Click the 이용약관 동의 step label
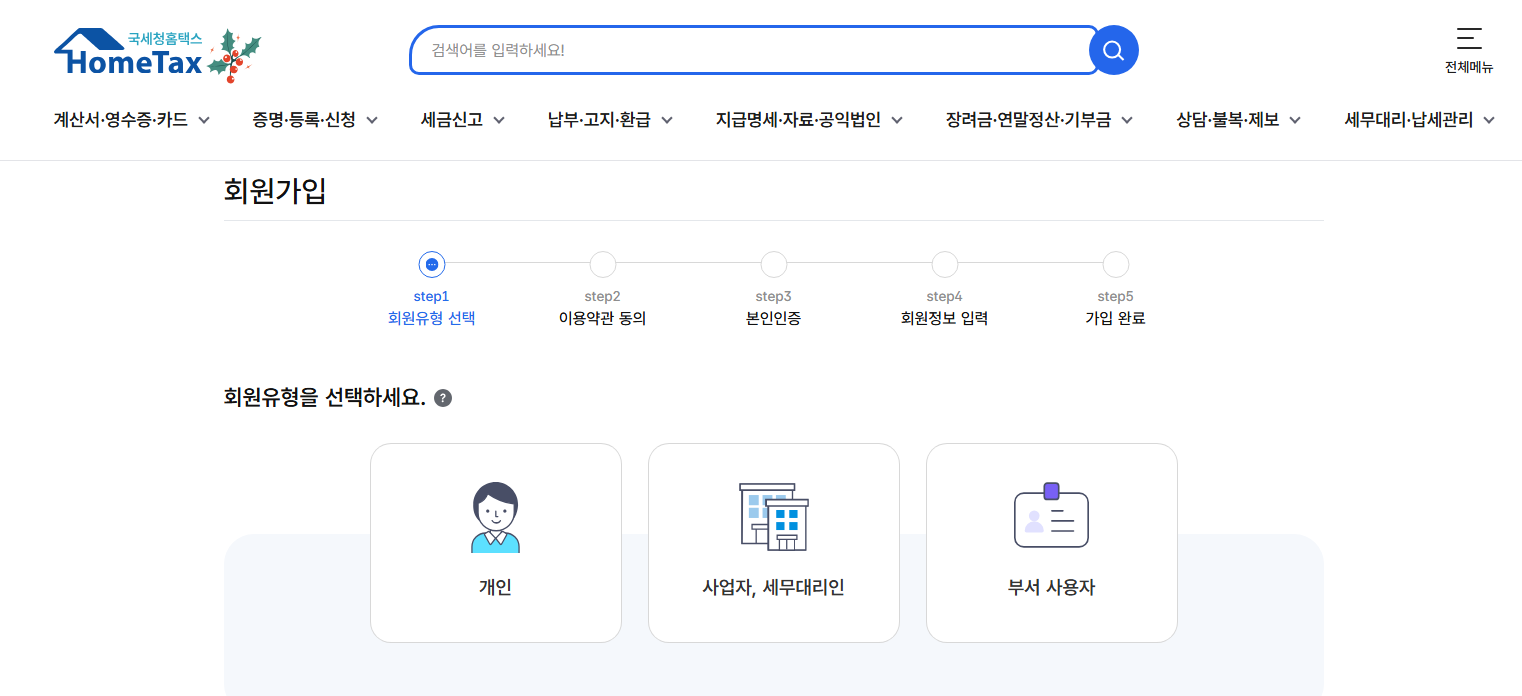The width and height of the screenshot is (1522, 696). (x=603, y=319)
